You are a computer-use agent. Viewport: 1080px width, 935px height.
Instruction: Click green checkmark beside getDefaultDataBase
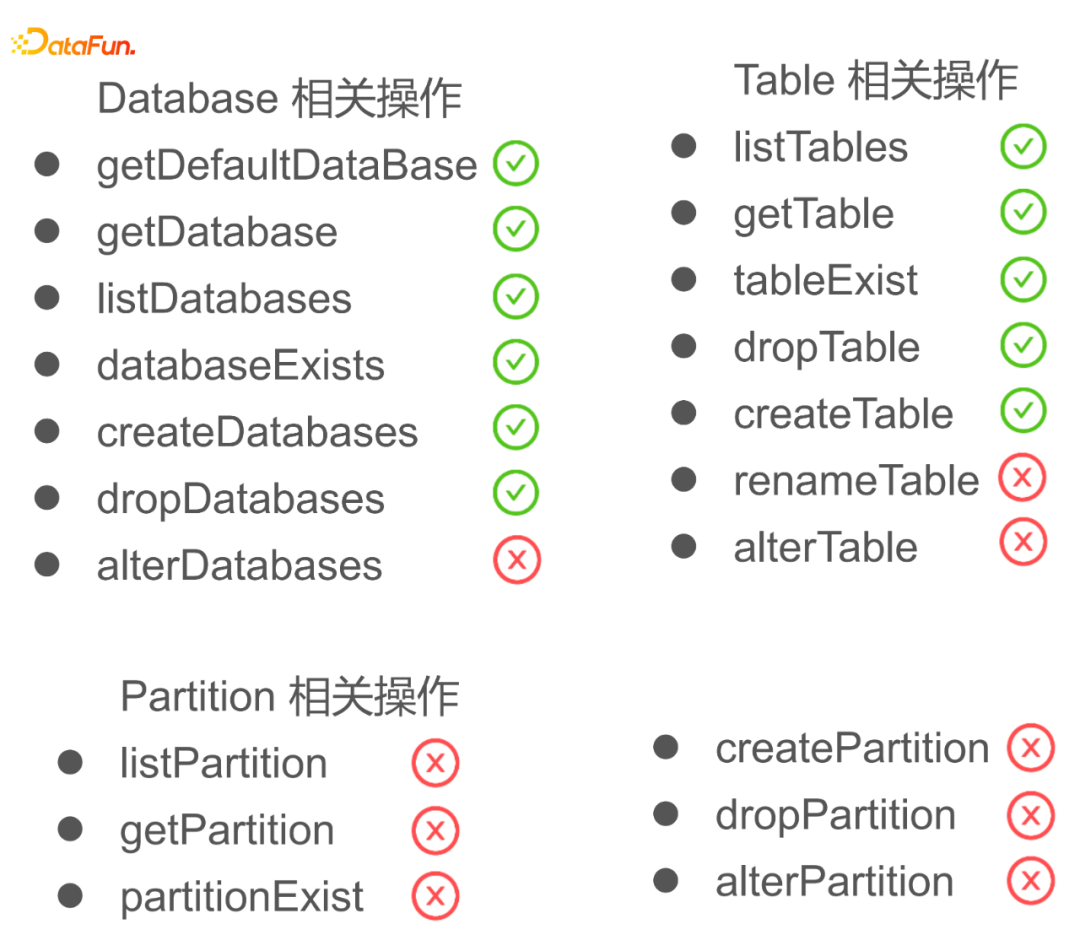pos(516,164)
